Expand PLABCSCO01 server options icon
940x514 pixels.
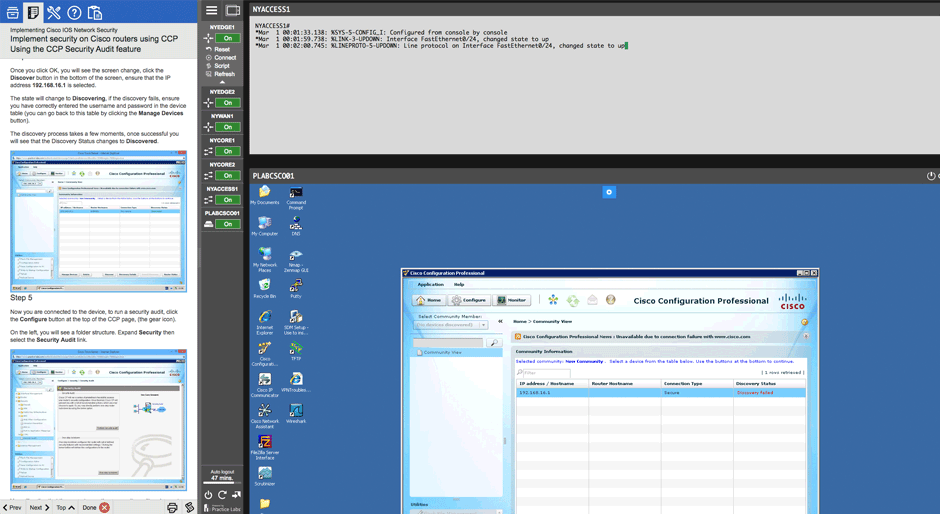point(208,224)
